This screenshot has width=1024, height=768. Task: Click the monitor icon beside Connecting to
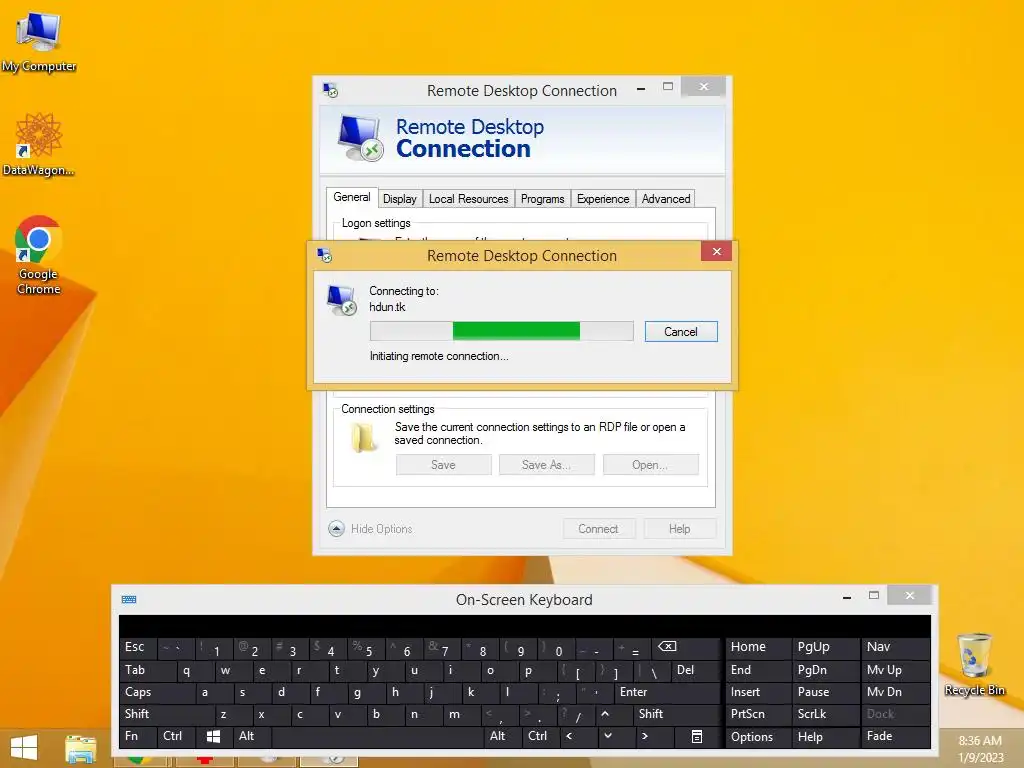click(x=342, y=300)
